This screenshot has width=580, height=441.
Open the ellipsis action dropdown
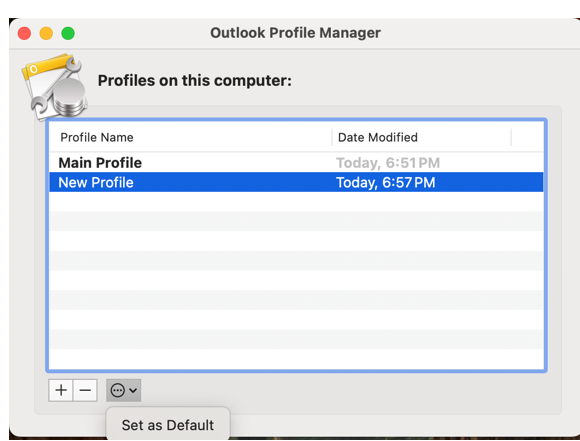point(124,390)
